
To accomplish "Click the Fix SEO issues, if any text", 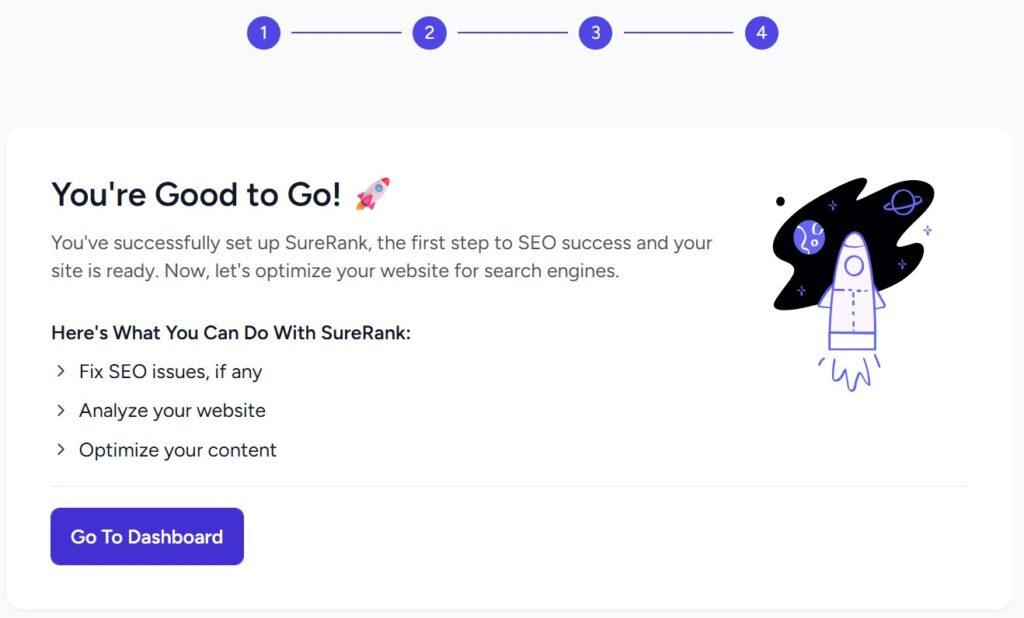I will coord(170,371).
